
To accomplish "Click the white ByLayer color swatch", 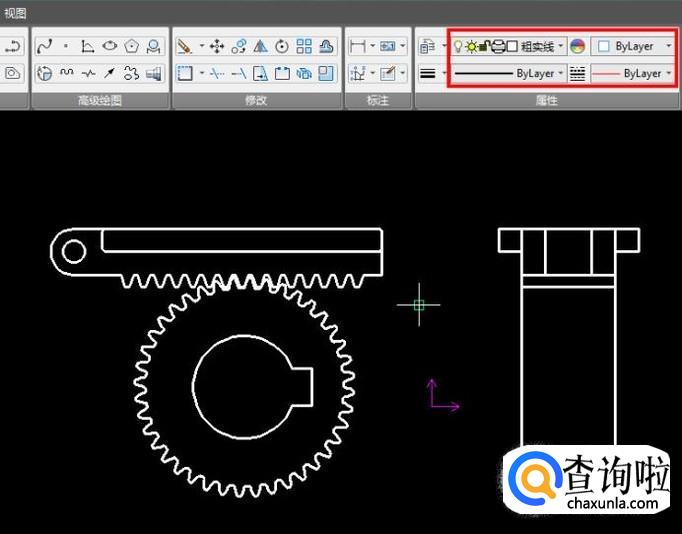I will pyautogui.click(x=603, y=46).
